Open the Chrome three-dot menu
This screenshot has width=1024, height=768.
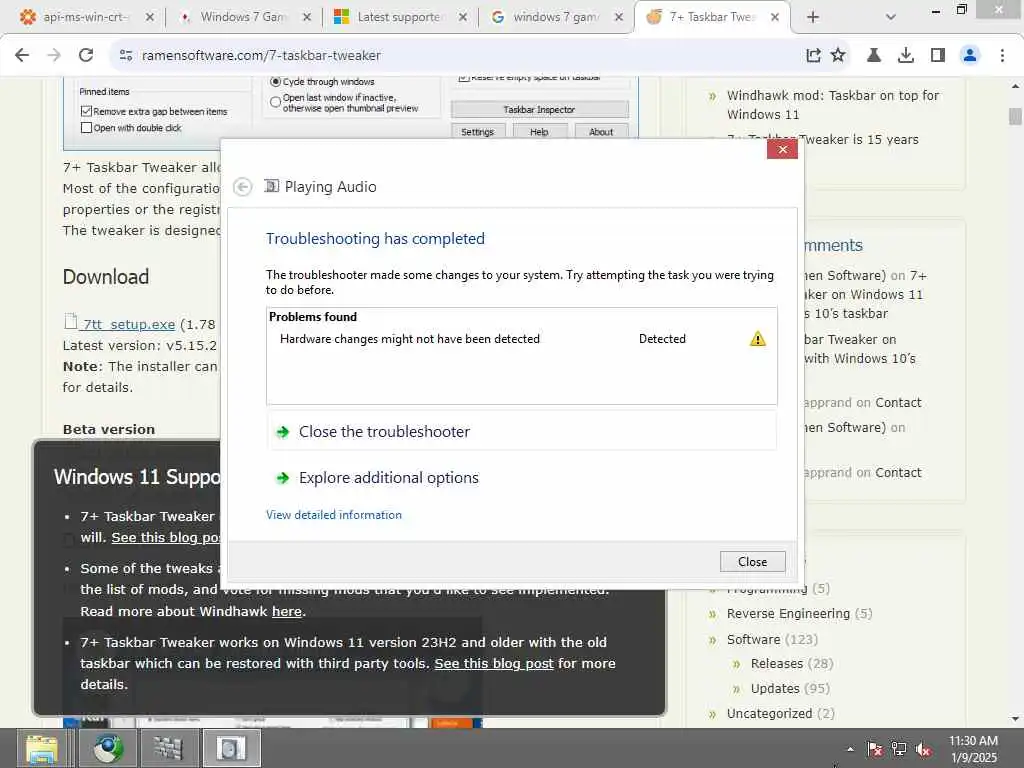(1002, 56)
